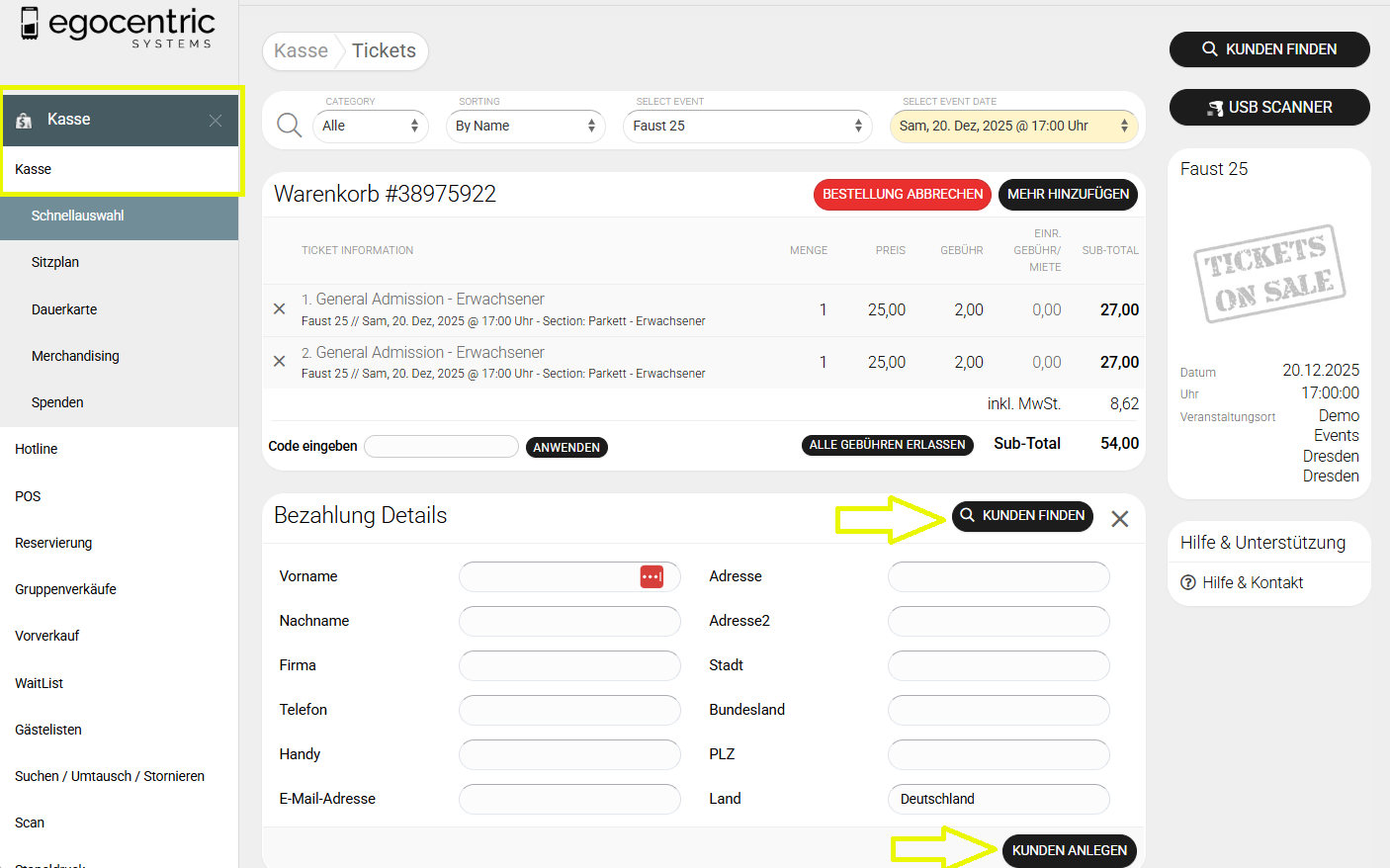Remove first General Admission ticket with X

tap(280, 309)
